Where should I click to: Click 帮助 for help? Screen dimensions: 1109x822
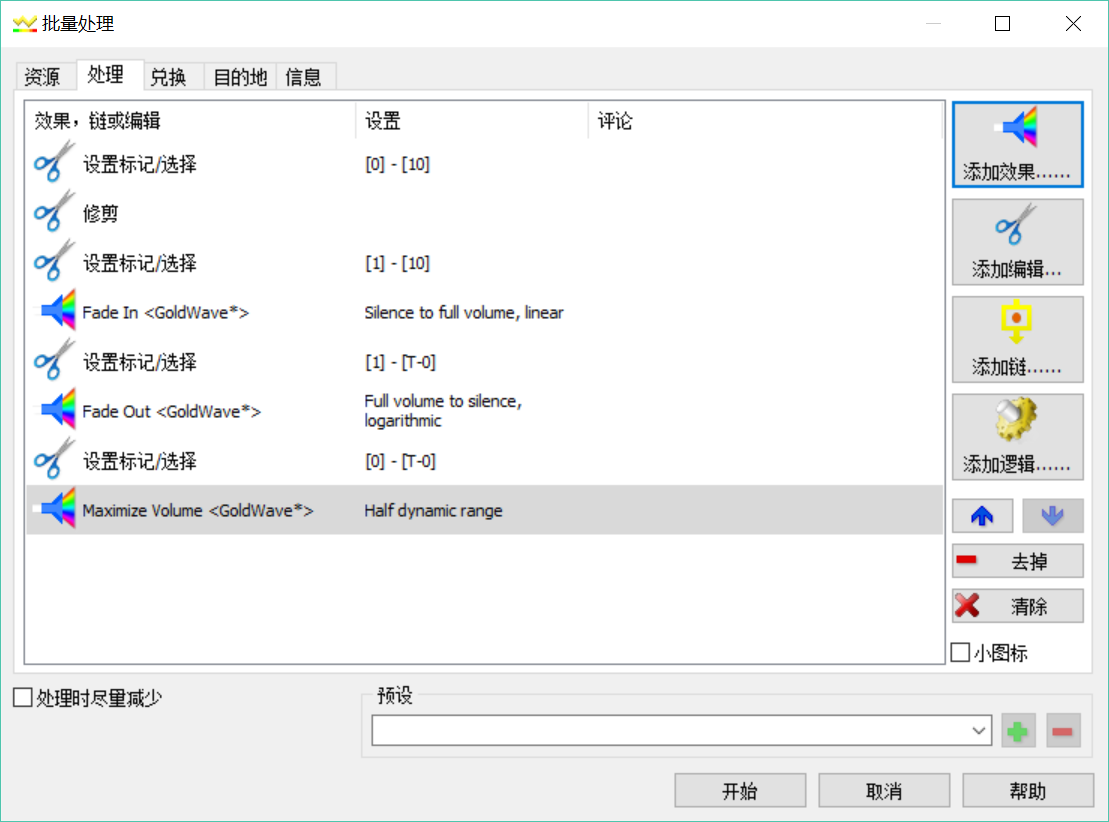click(1028, 790)
